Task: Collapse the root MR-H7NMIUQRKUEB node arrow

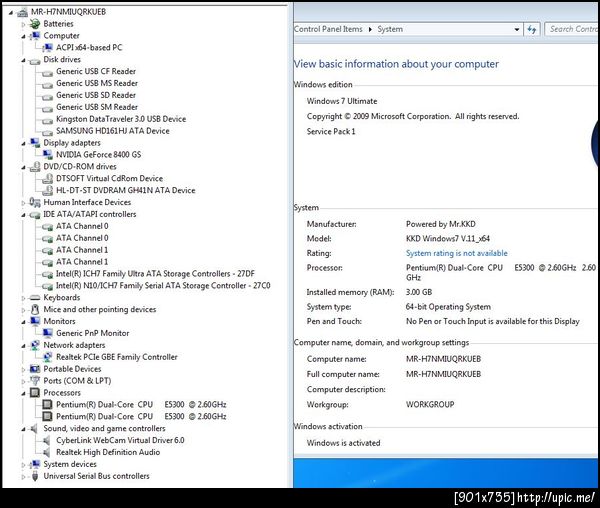Action: coord(11,13)
